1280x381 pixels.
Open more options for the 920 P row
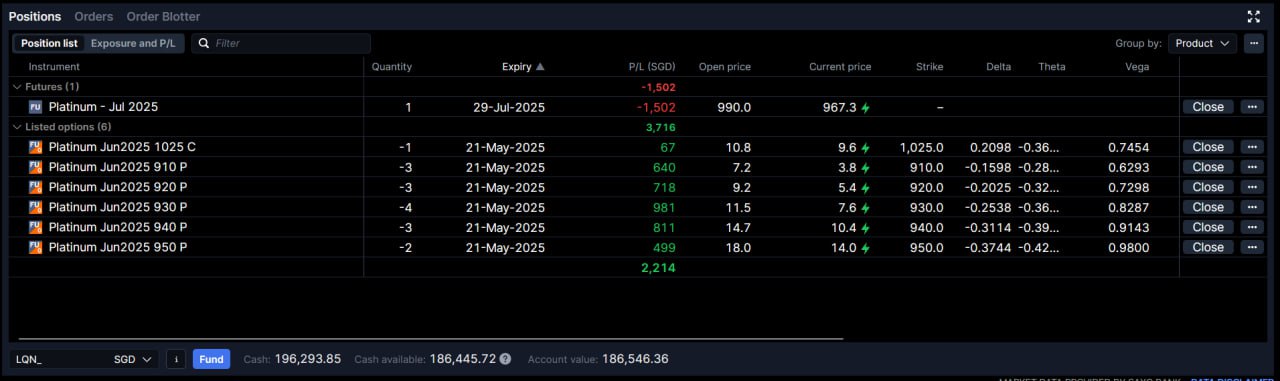pos(1252,187)
